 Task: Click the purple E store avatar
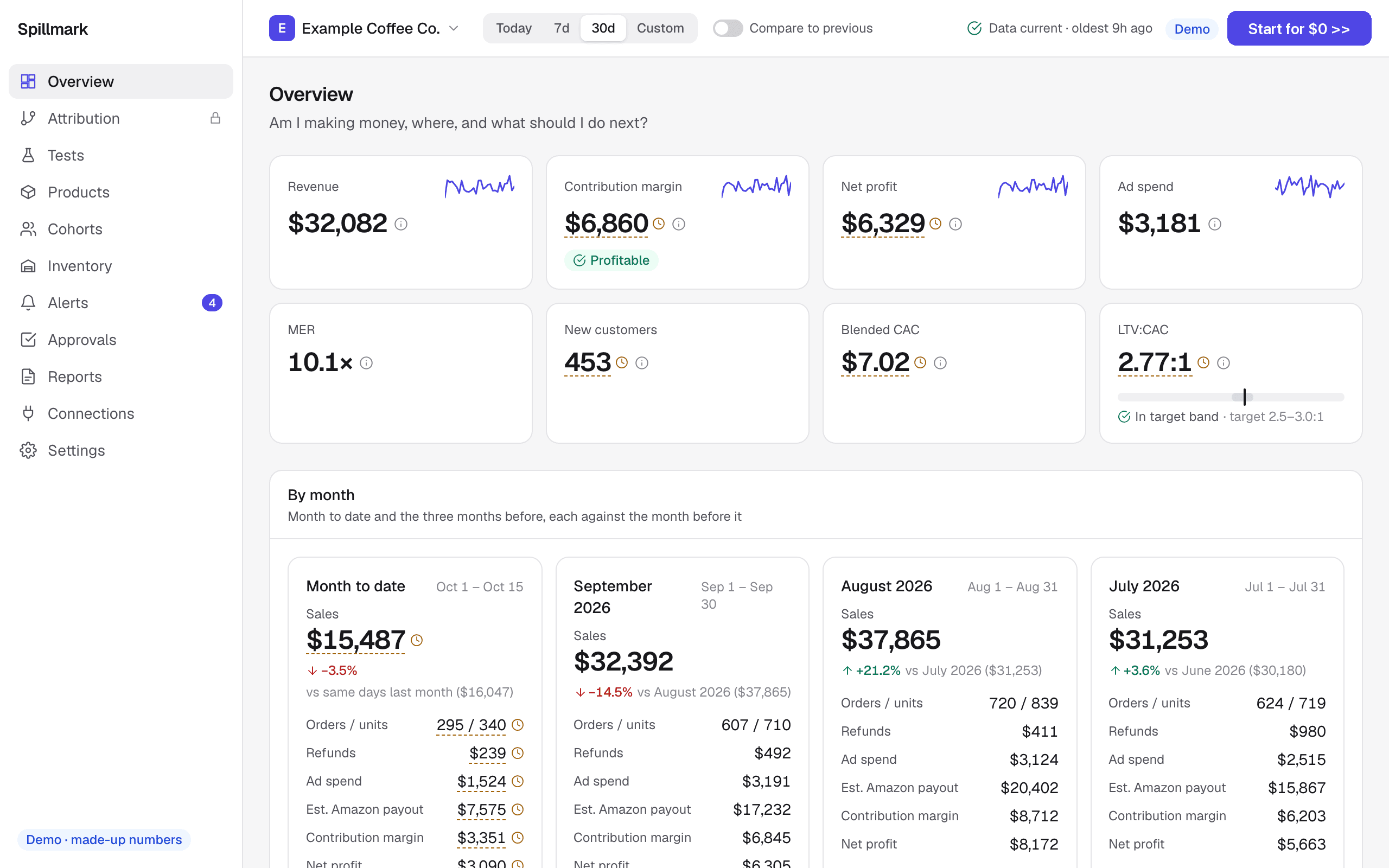pyautogui.click(x=282, y=28)
